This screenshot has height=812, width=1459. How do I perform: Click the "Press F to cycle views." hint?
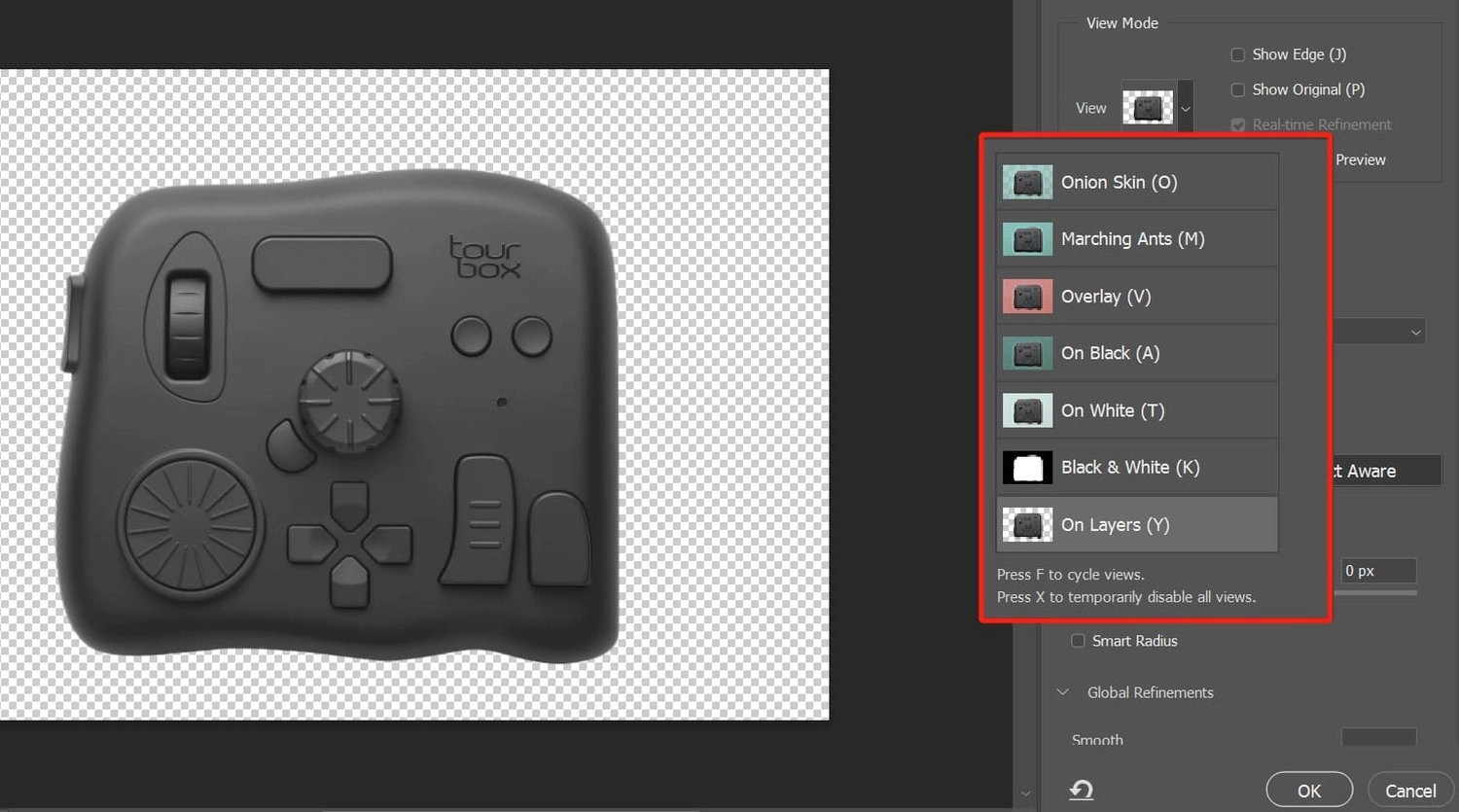[1070, 575]
